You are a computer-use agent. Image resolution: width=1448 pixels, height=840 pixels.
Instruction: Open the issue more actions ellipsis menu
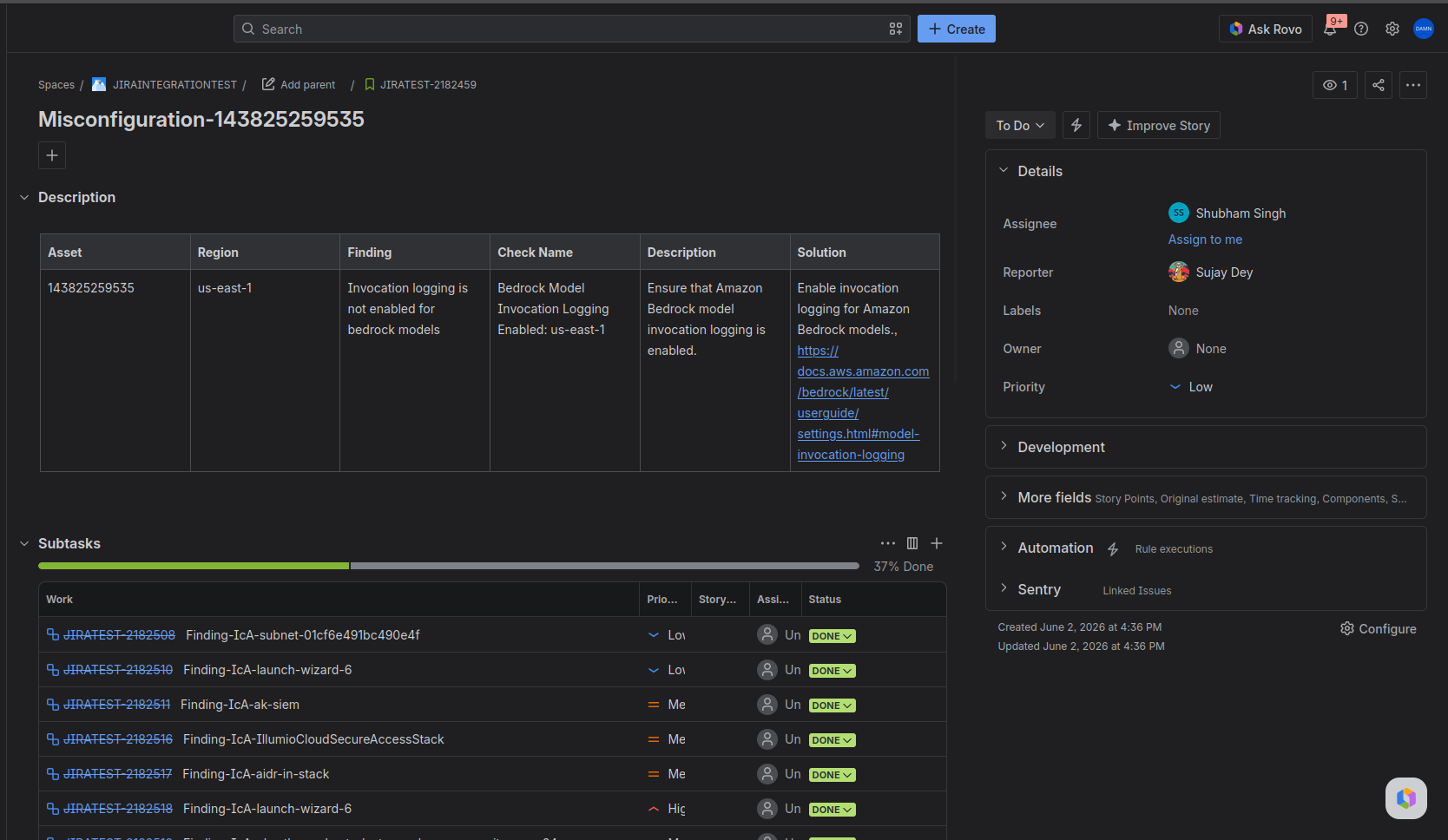[1413, 85]
